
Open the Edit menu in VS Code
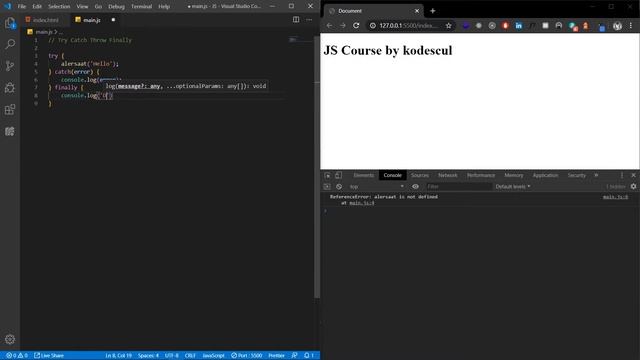coord(37,7)
